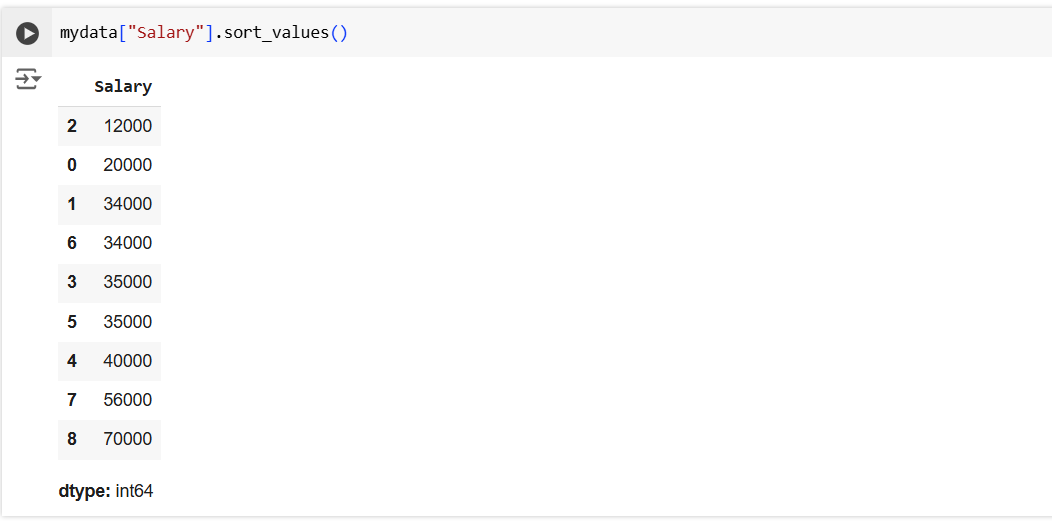
Task: Click the 70000 salary value
Action: pyautogui.click(x=127, y=439)
